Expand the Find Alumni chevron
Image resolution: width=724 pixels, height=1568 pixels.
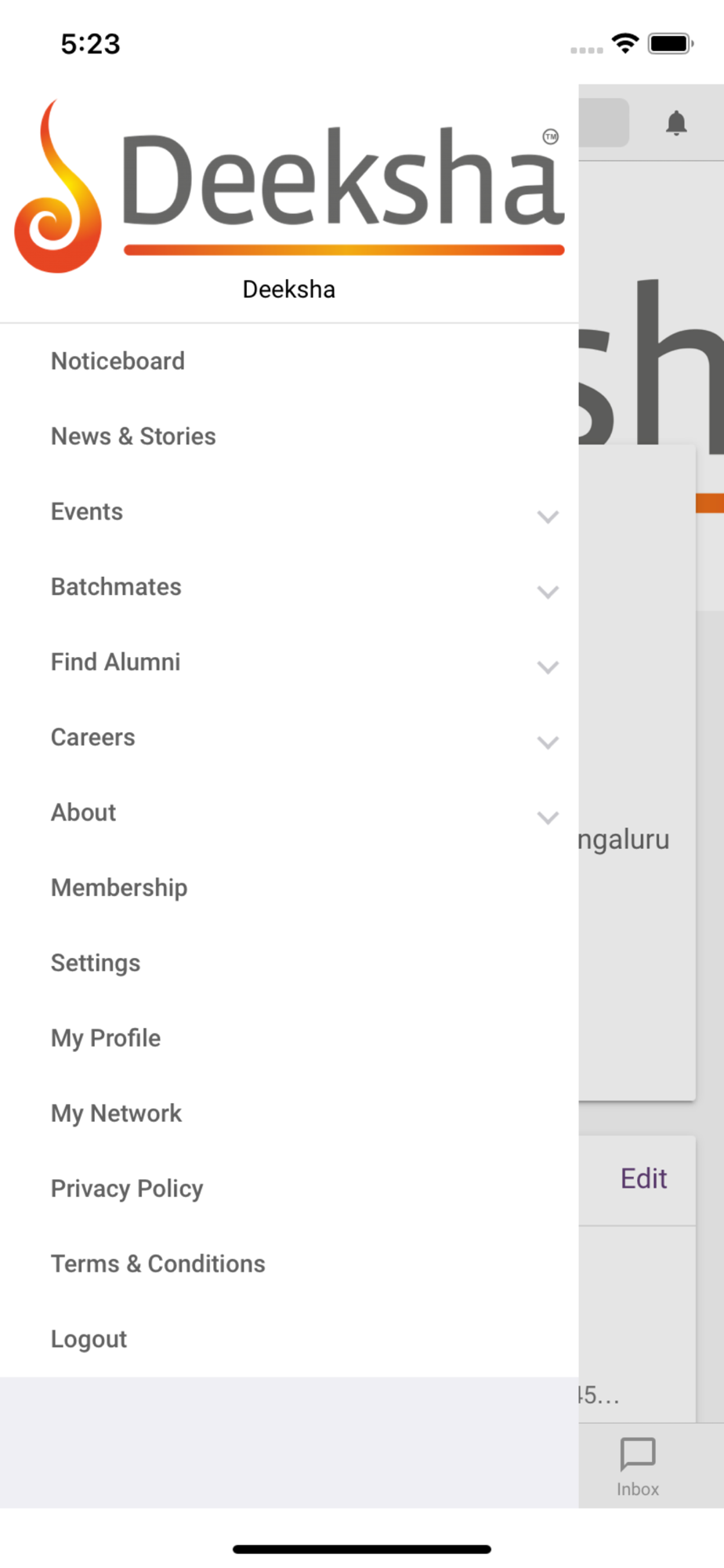[x=548, y=666]
